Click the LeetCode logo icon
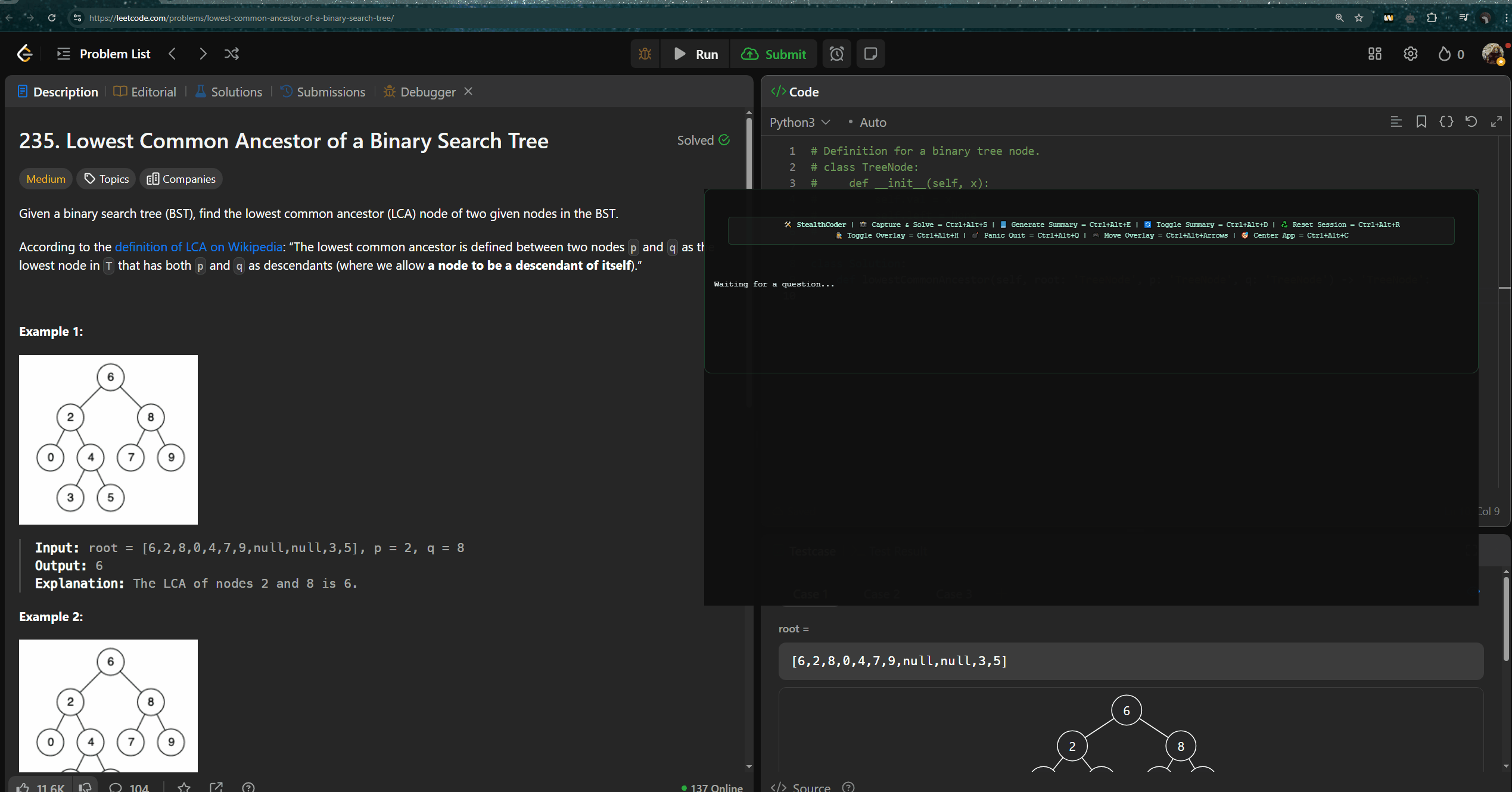This screenshot has width=1512, height=792. click(x=24, y=54)
